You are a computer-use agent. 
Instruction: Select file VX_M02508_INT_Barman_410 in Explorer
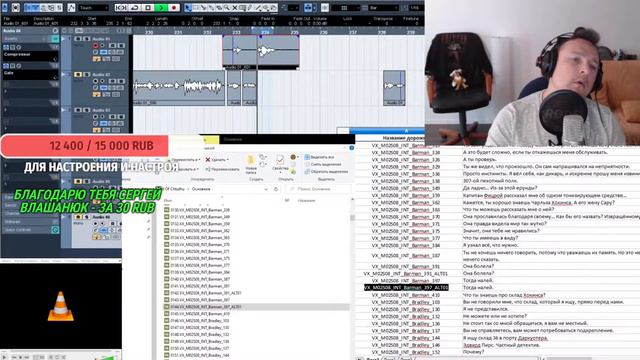(x=197, y=314)
